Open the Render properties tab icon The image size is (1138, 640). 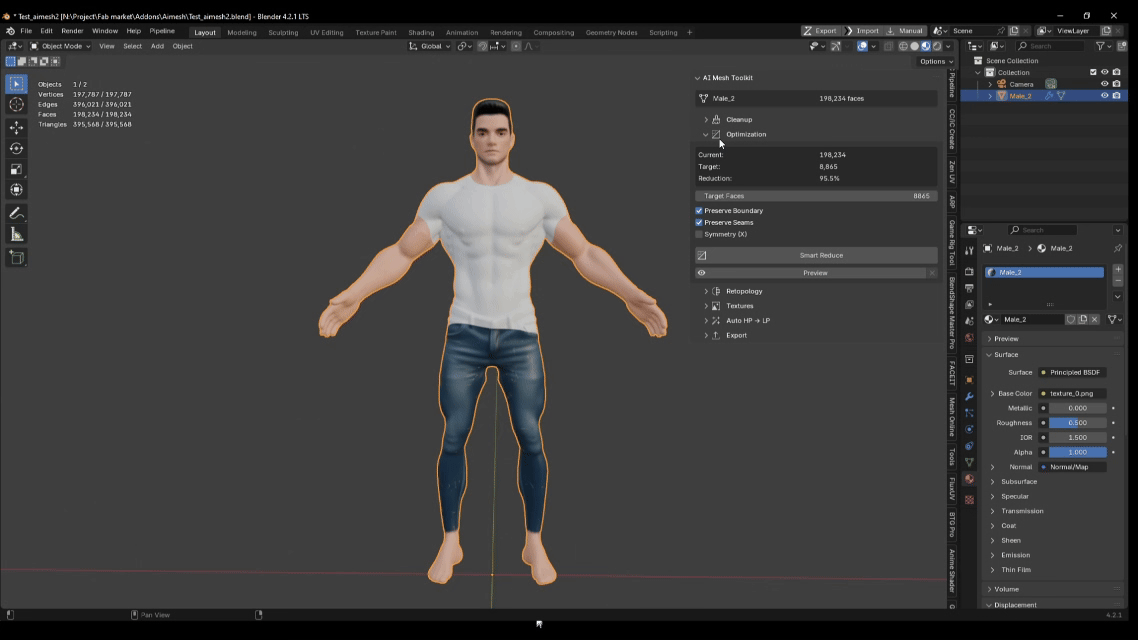(x=969, y=271)
